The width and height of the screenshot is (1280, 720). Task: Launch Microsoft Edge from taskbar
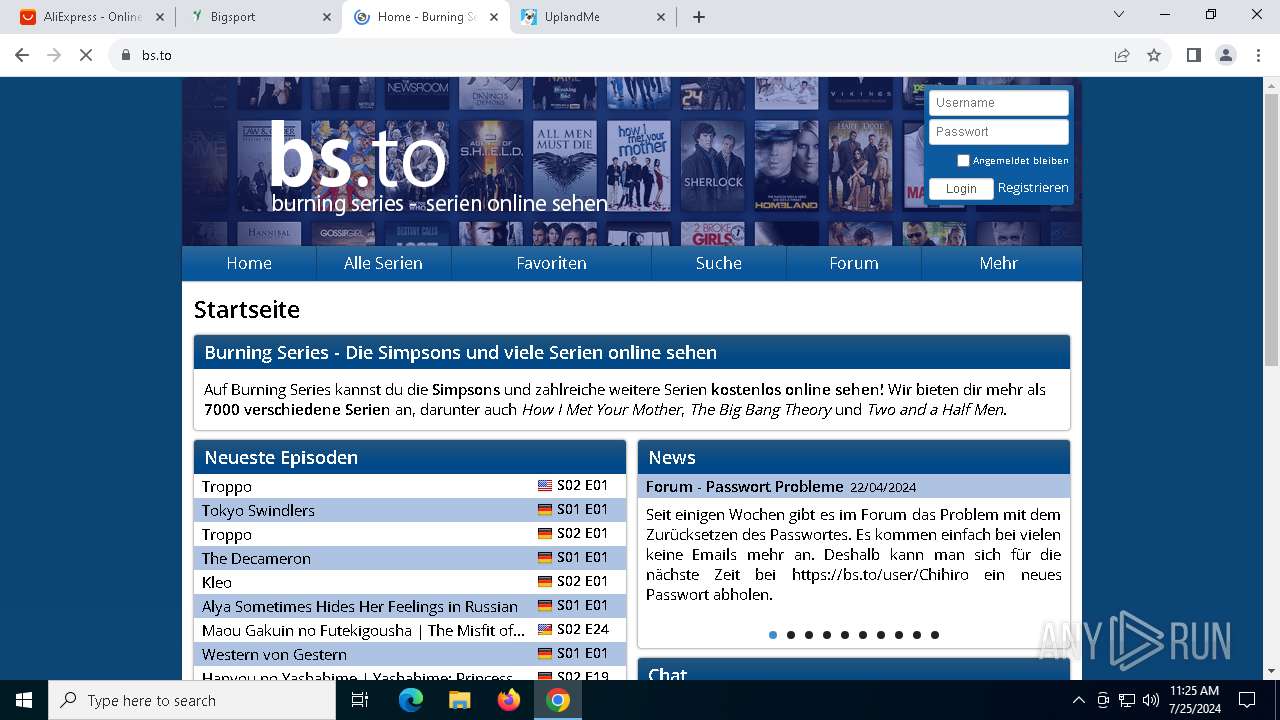coord(411,700)
